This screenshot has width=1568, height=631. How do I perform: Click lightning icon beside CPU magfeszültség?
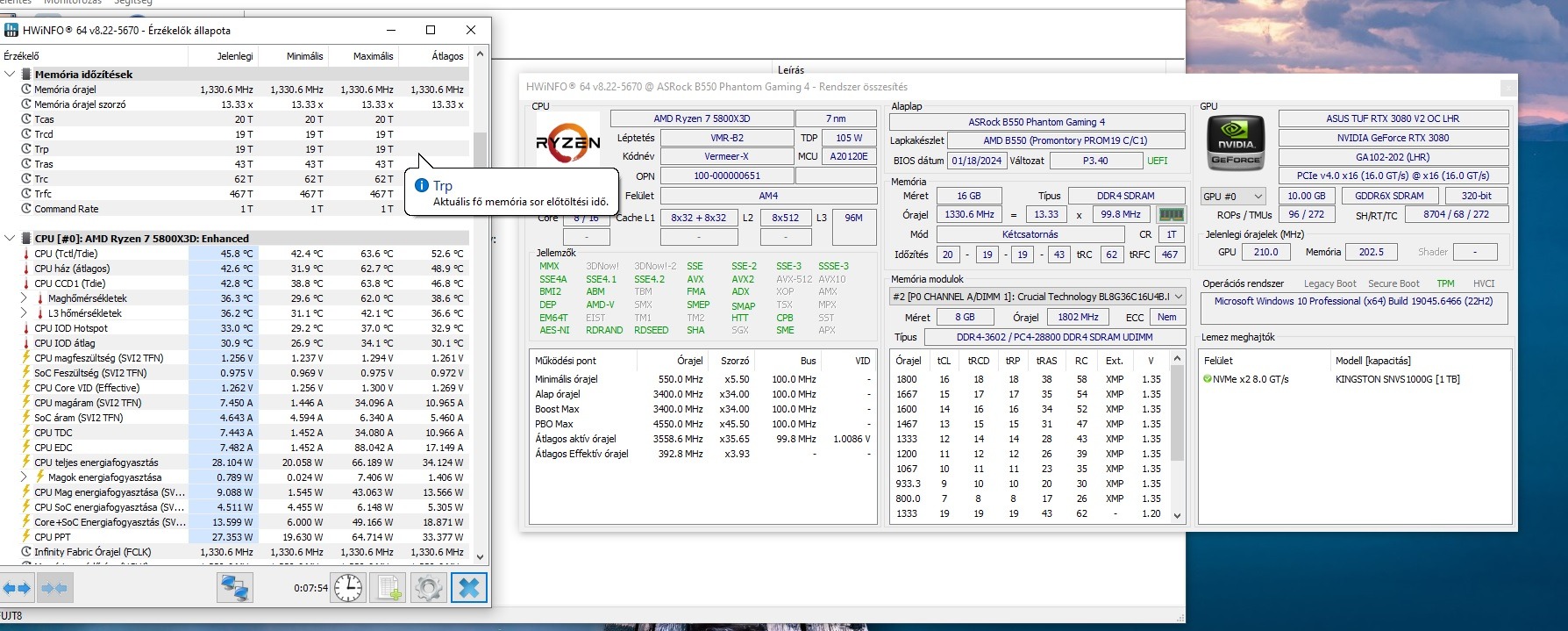[x=26, y=358]
